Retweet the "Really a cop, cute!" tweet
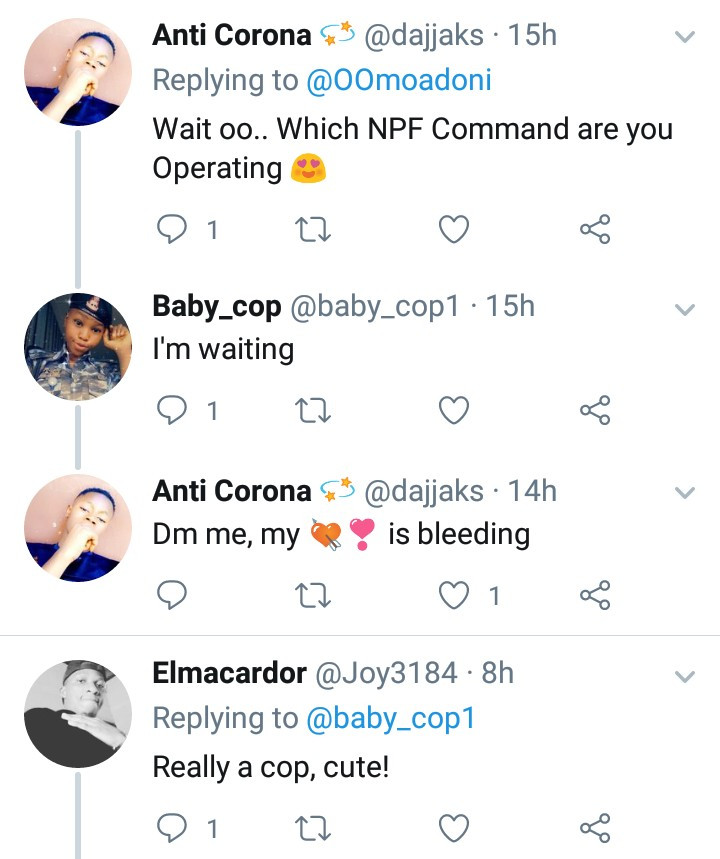This screenshot has height=859, width=720. (314, 828)
